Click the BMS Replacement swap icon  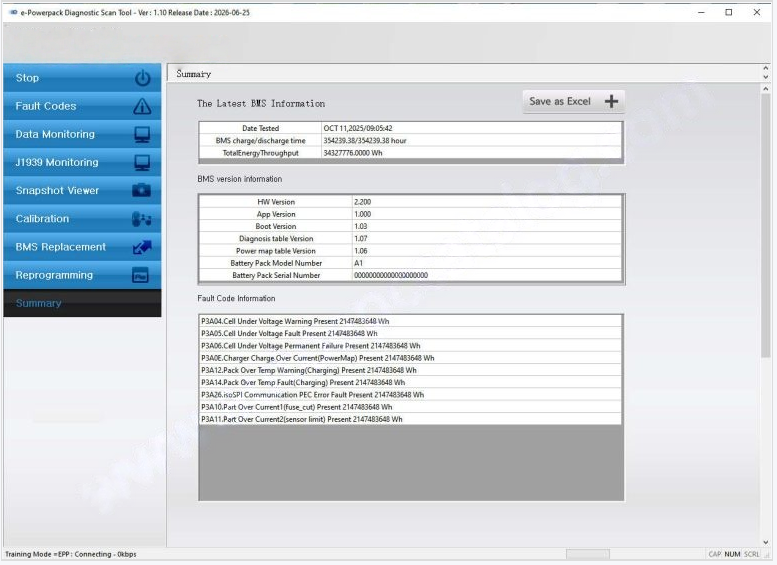(x=142, y=247)
